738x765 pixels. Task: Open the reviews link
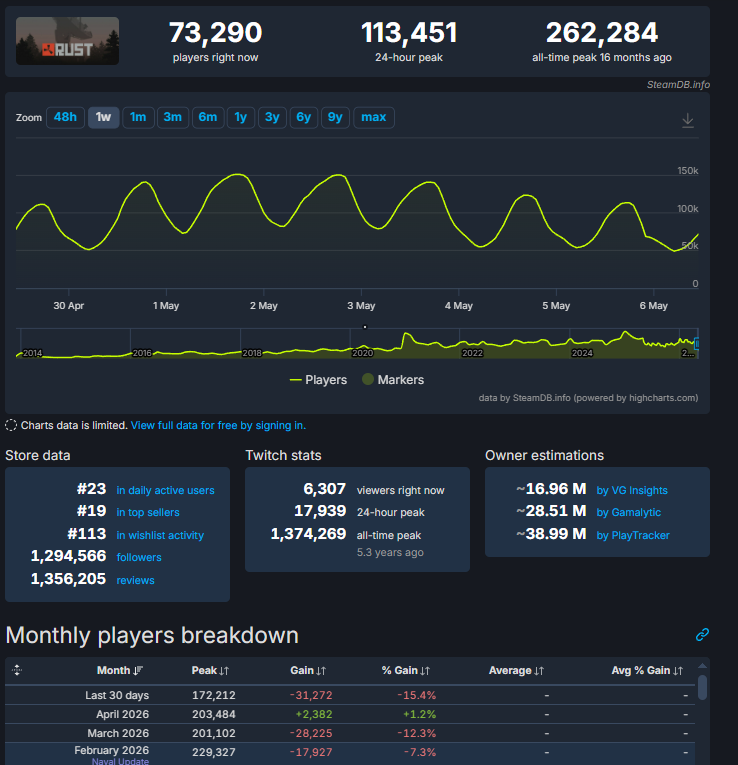135,580
